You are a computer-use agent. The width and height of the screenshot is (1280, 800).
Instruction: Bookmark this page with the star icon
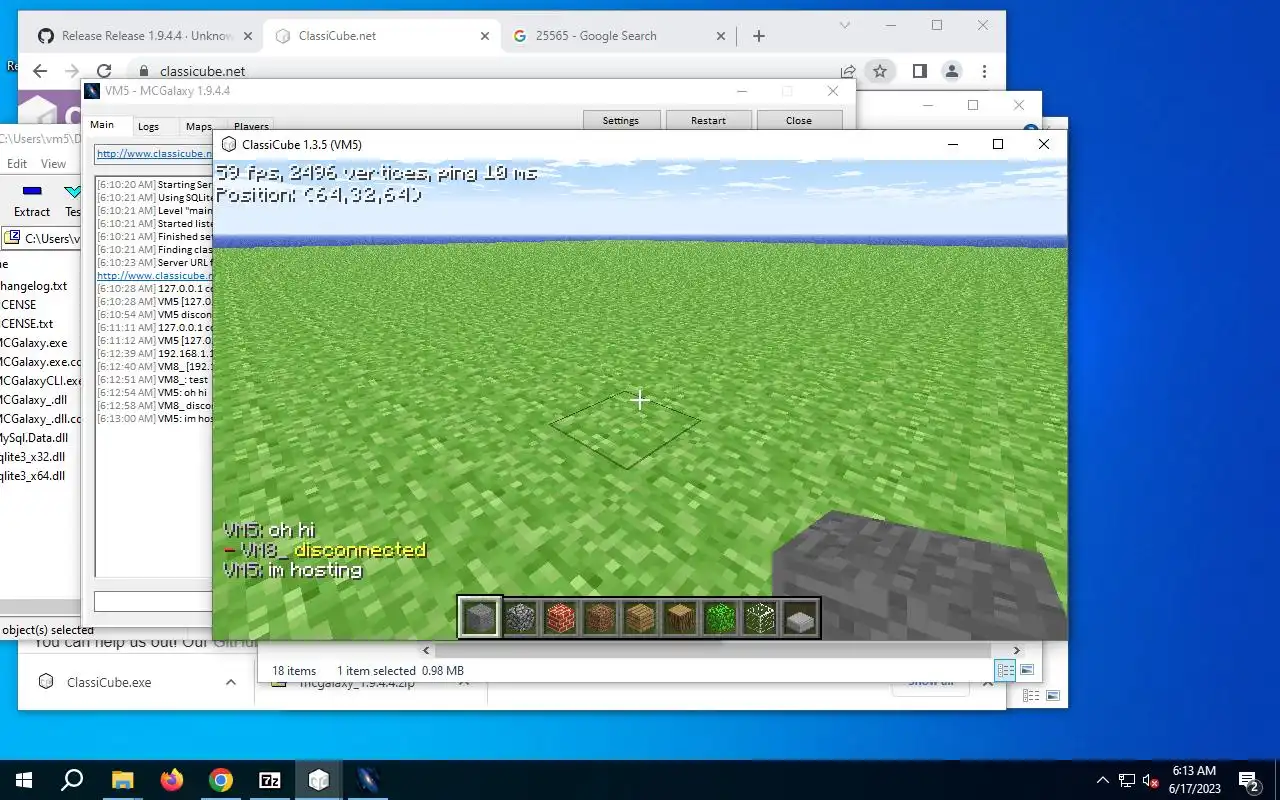(x=880, y=71)
